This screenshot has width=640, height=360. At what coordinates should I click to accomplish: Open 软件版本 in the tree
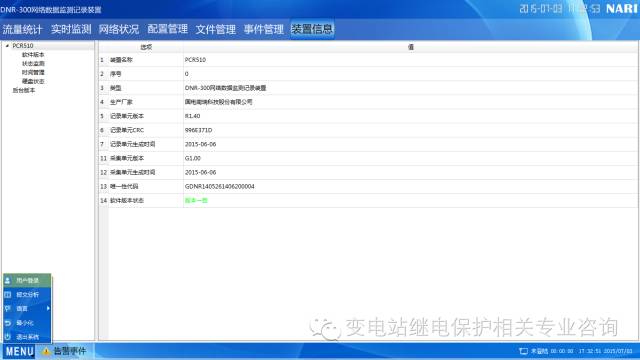click(x=33, y=55)
